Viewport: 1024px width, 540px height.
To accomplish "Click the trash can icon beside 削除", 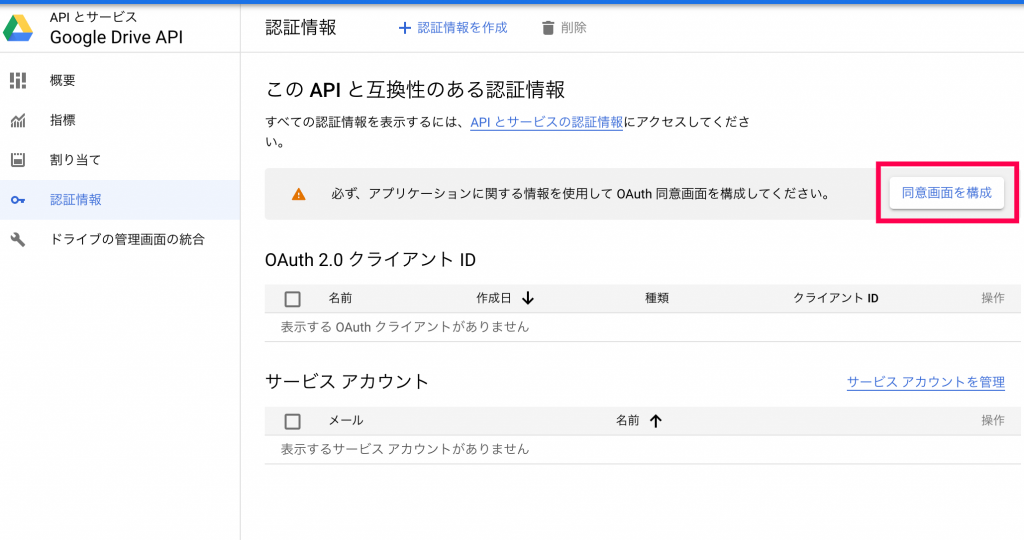I will point(548,28).
